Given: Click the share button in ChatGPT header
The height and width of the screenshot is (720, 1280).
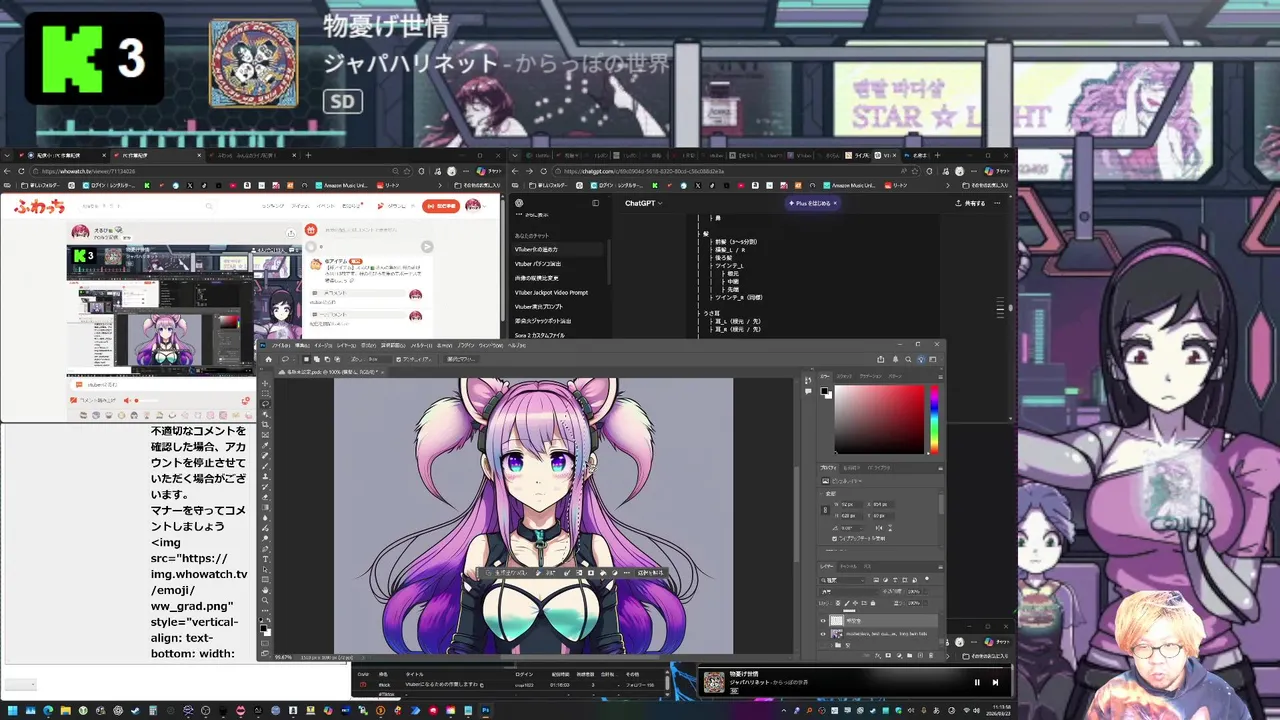Looking at the screenshot, I should [971, 203].
